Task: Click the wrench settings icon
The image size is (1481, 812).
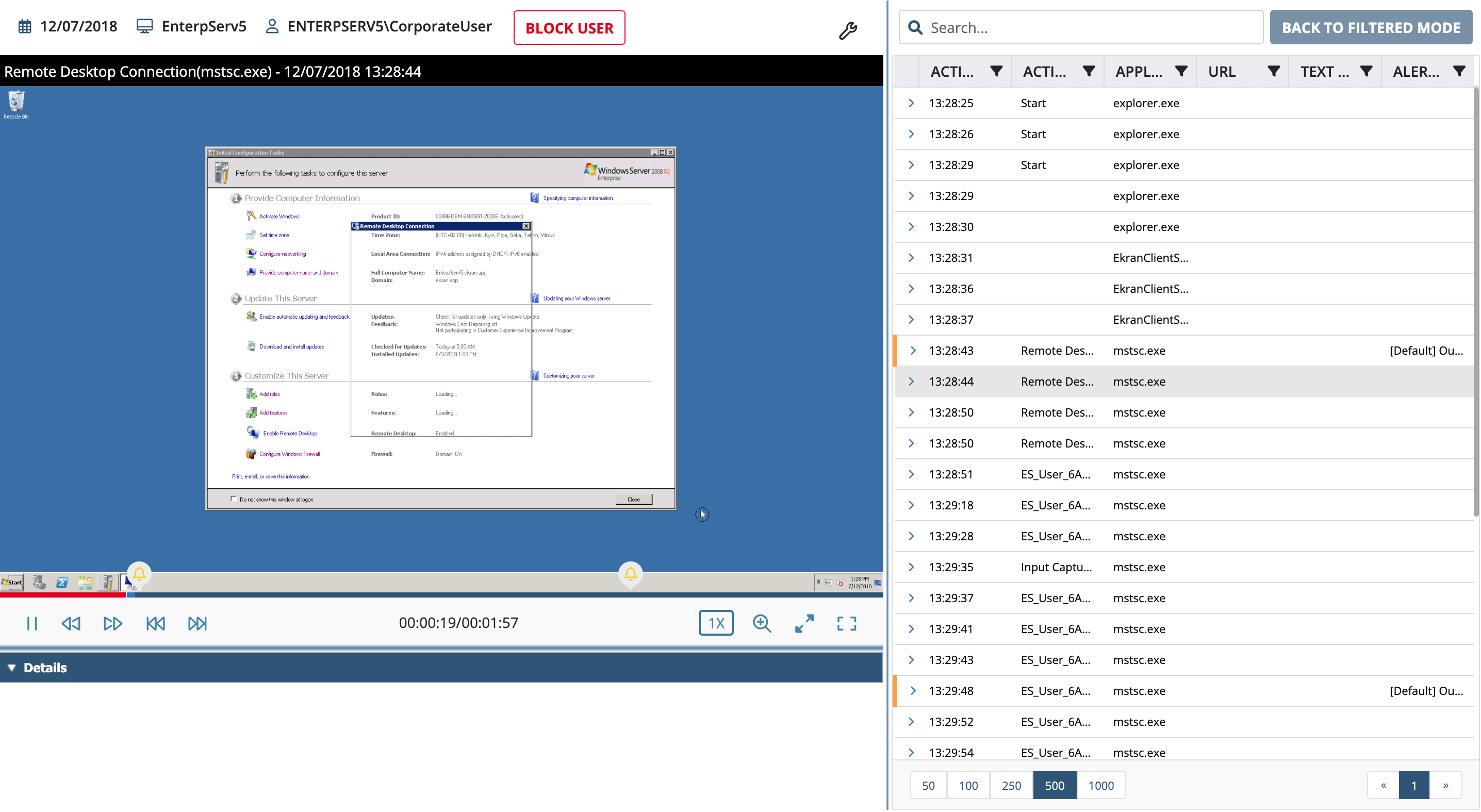Action: pyautogui.click(x=847, y=30)
